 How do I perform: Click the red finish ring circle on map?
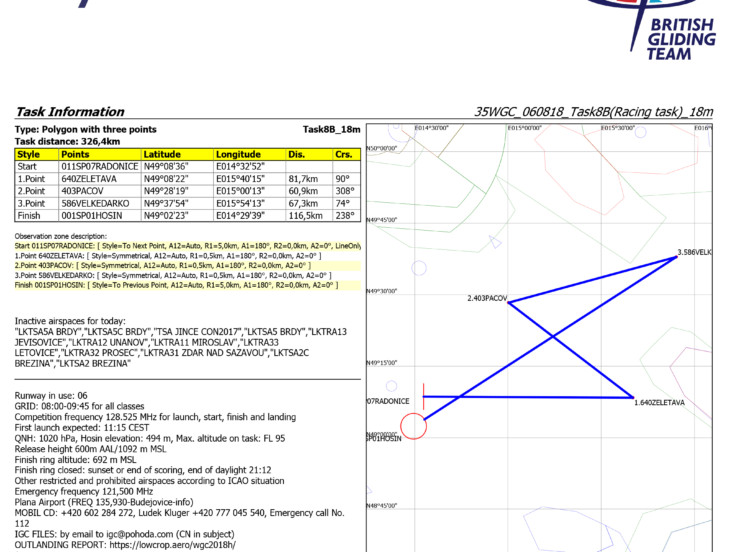(x=414, y=426)
